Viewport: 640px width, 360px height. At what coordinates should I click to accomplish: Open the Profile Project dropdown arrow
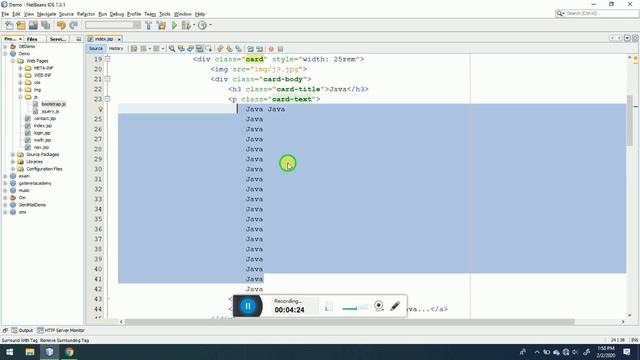[x=210, y=25]
